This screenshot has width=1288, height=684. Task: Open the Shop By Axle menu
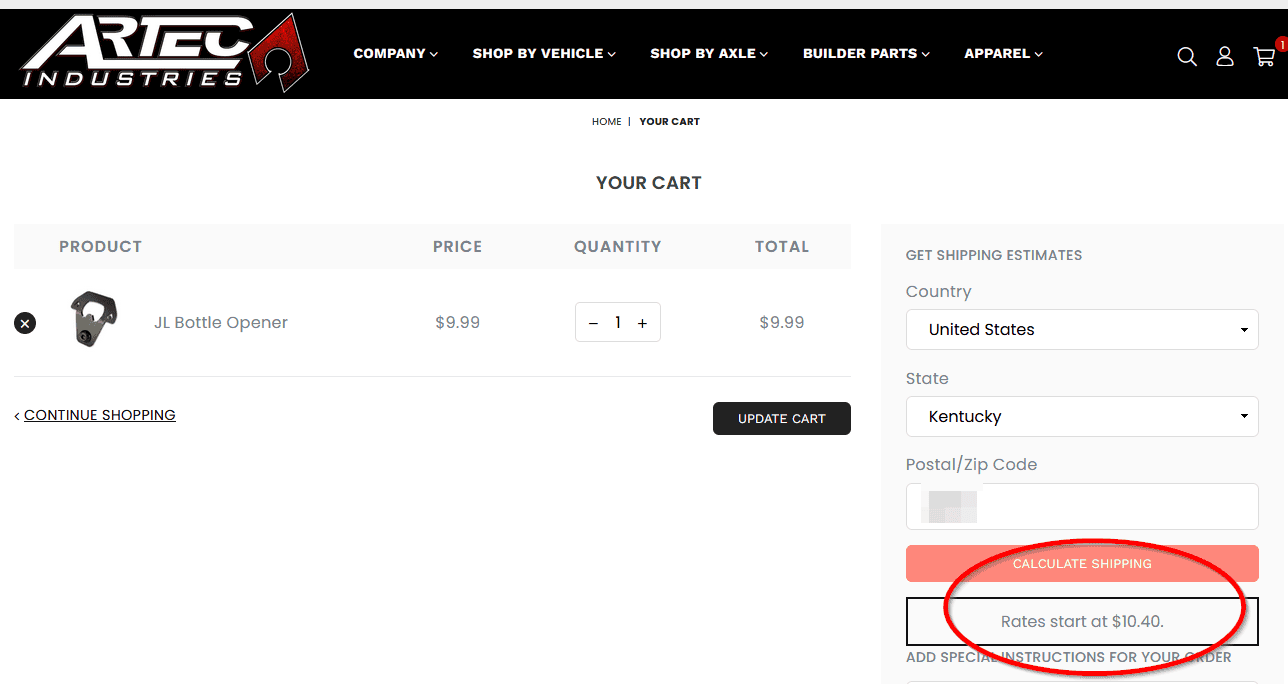(x=709, y=53)
